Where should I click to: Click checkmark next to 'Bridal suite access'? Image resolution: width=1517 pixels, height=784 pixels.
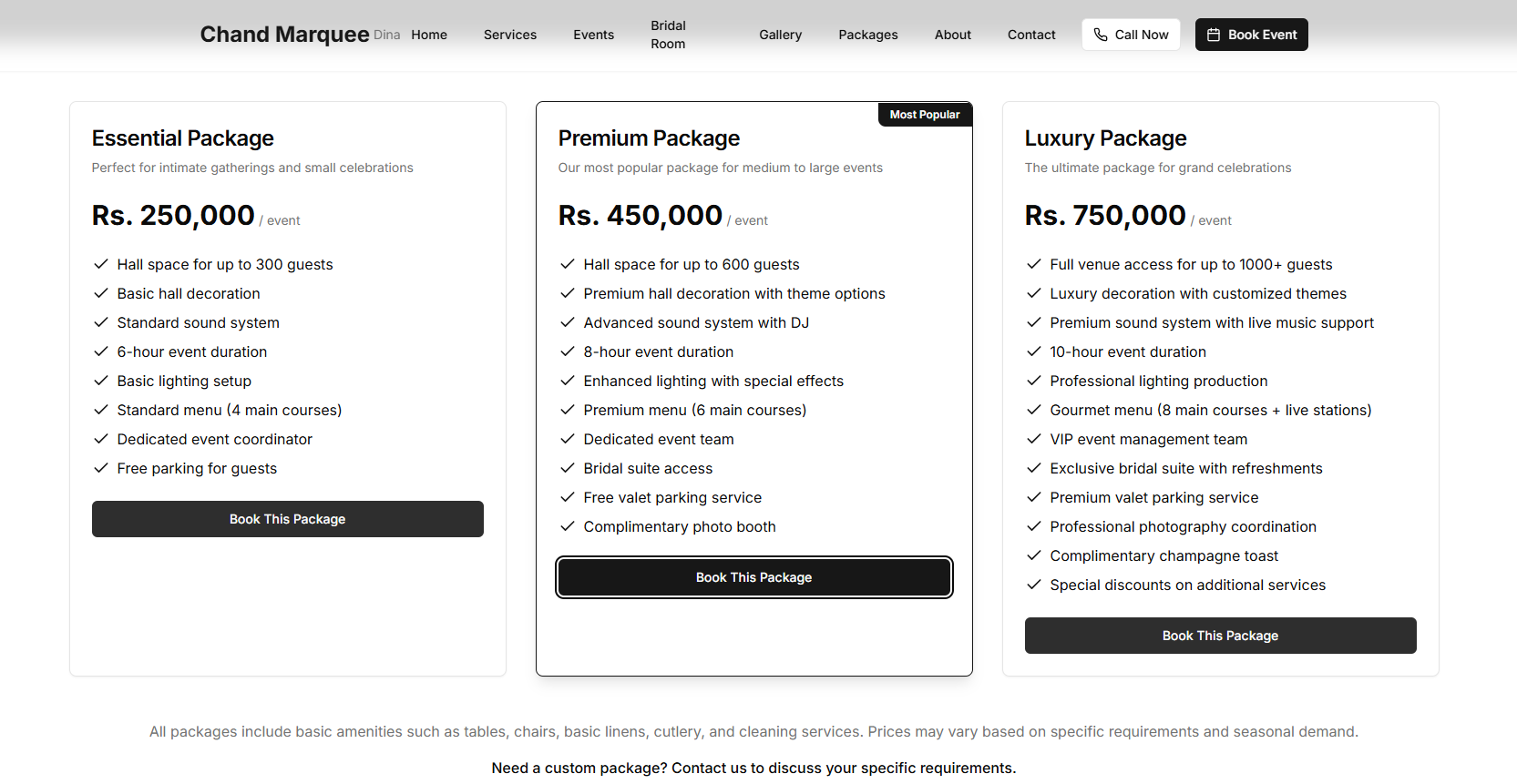click(567, 468)
